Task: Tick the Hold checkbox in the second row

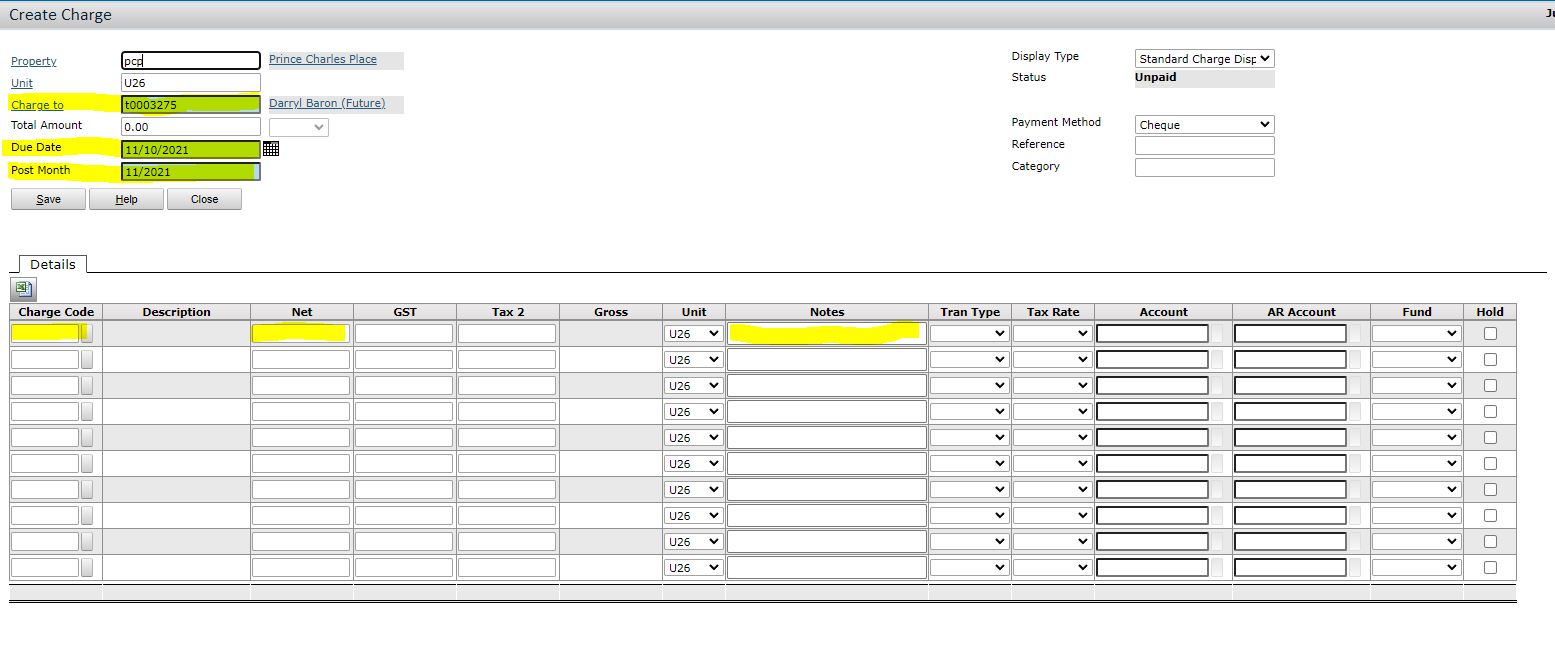Action: 1490,360
